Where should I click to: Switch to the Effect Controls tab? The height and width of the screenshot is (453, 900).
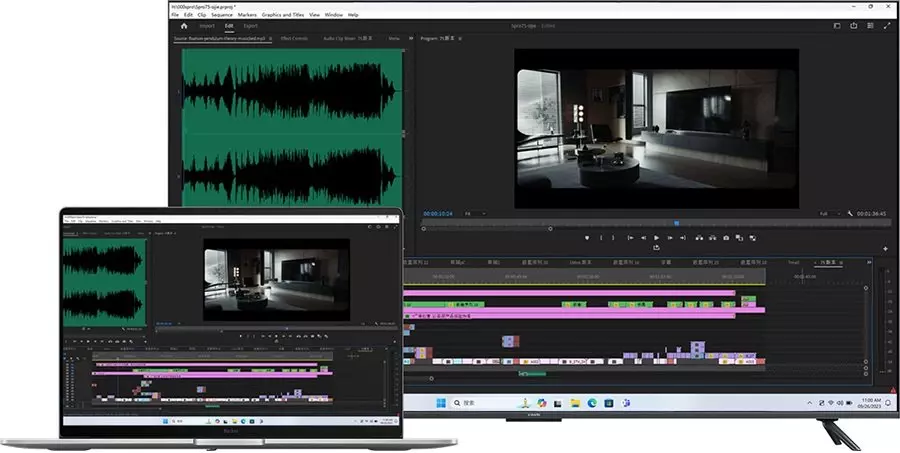click(x=294, y=38)
